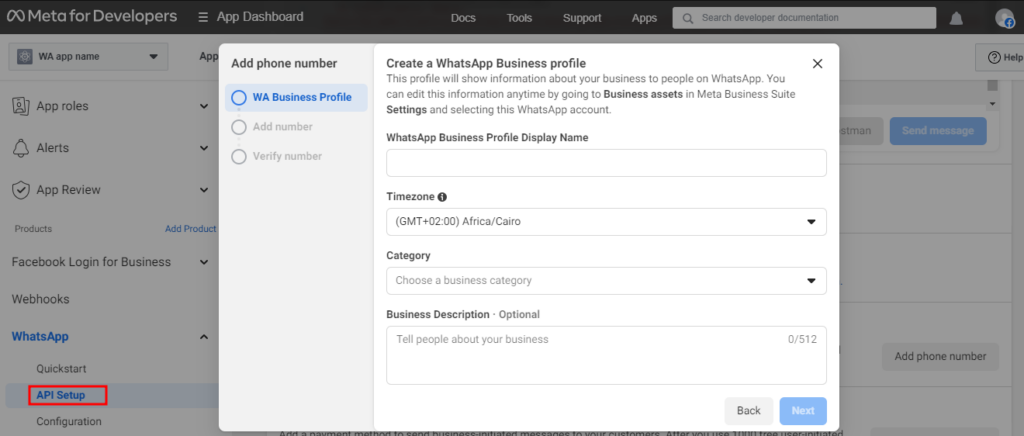The width and height of the screenshot is (1024, 436).
Task: Click the Back button in dialog
Action: click(749, 411)
